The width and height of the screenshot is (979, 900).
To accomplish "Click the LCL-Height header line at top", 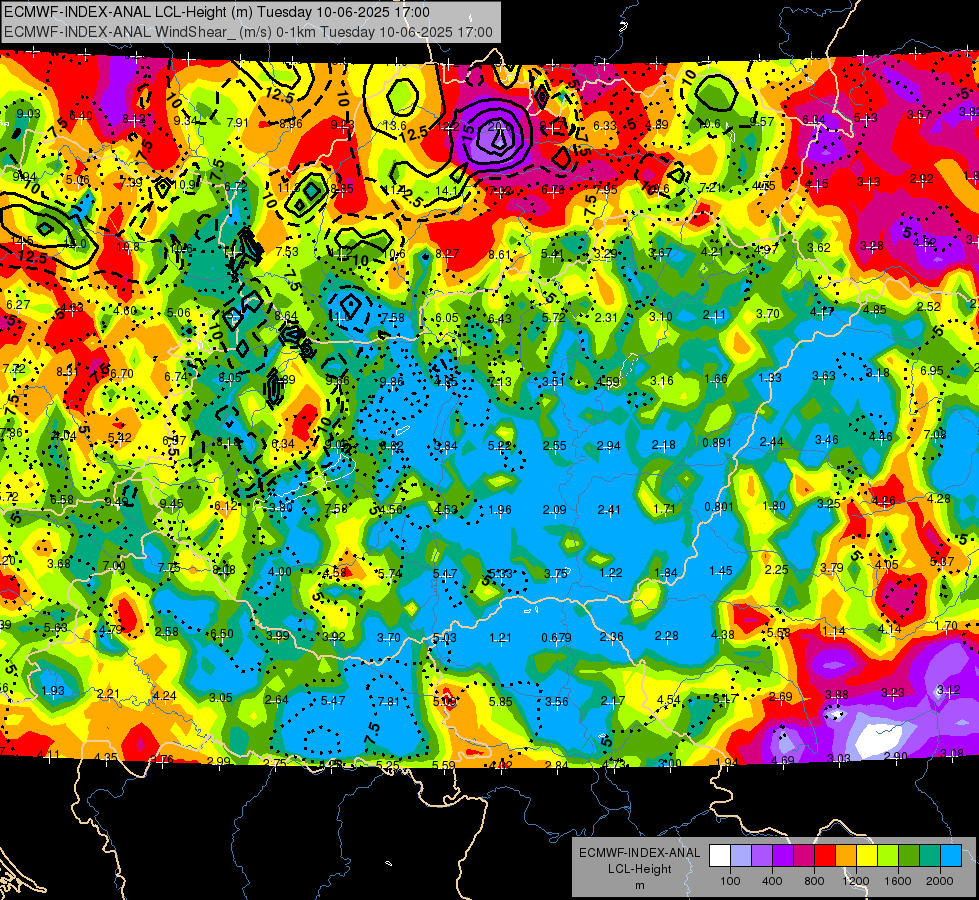I will [x=217, y=12].
